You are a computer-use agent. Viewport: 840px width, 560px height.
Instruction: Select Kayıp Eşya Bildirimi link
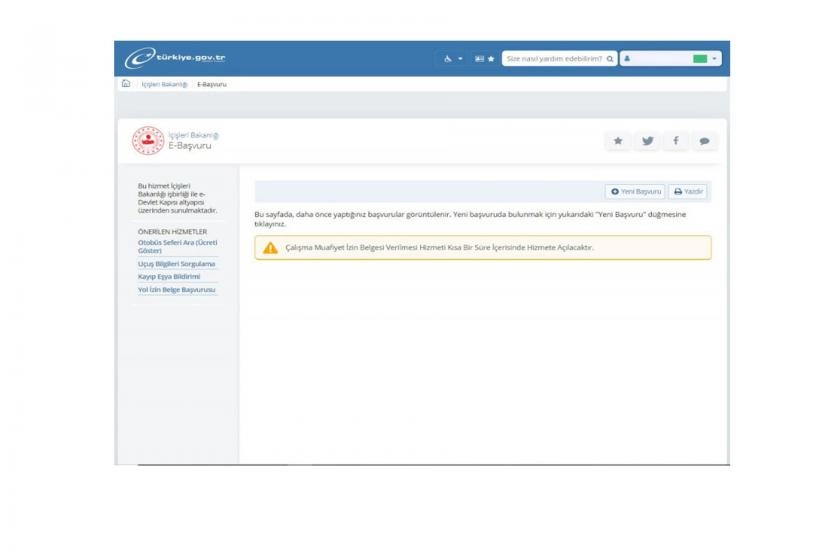click(x=169, y=276)
